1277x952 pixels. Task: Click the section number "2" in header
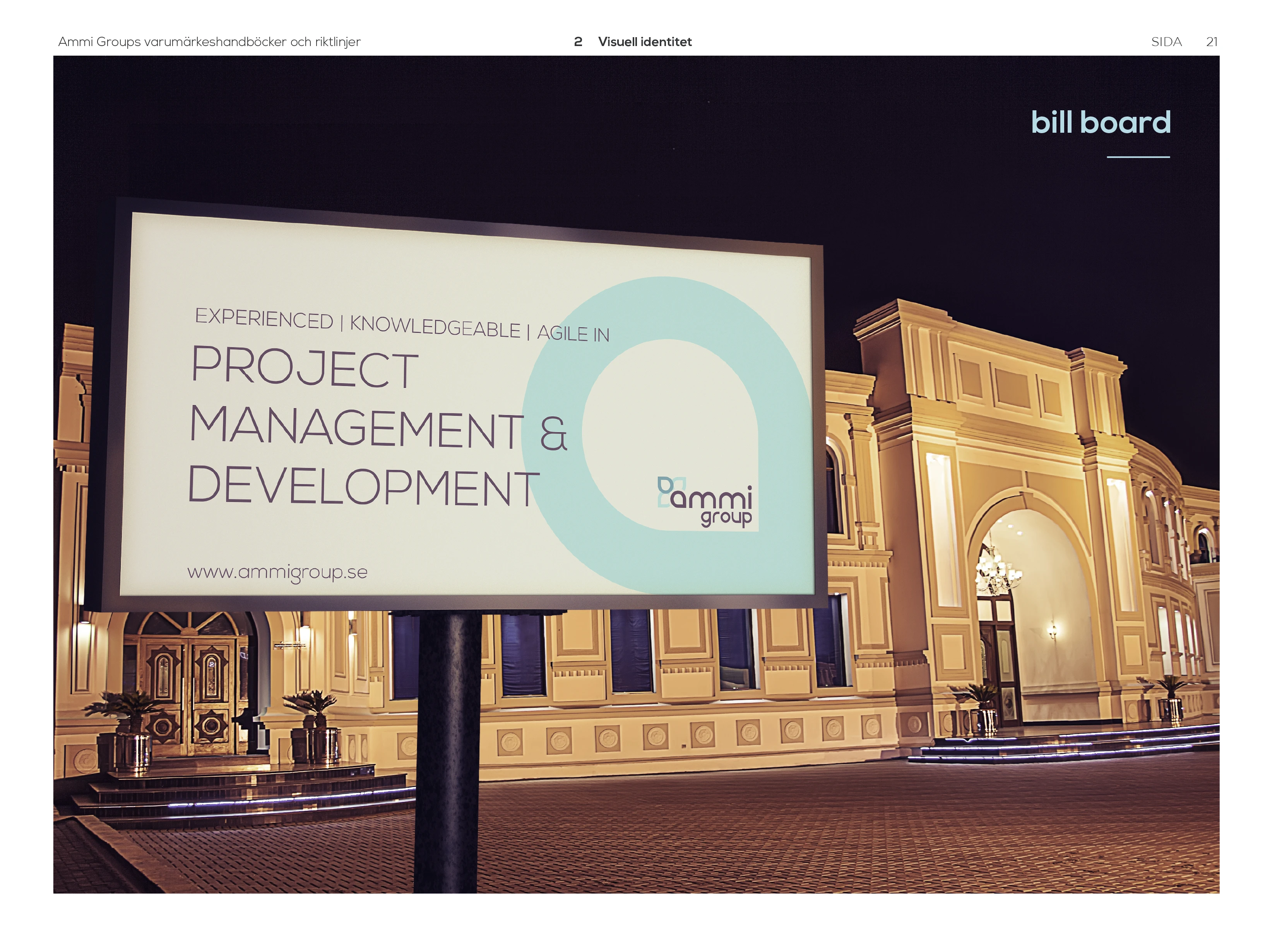pyautogui.click(x=578, y=41)
